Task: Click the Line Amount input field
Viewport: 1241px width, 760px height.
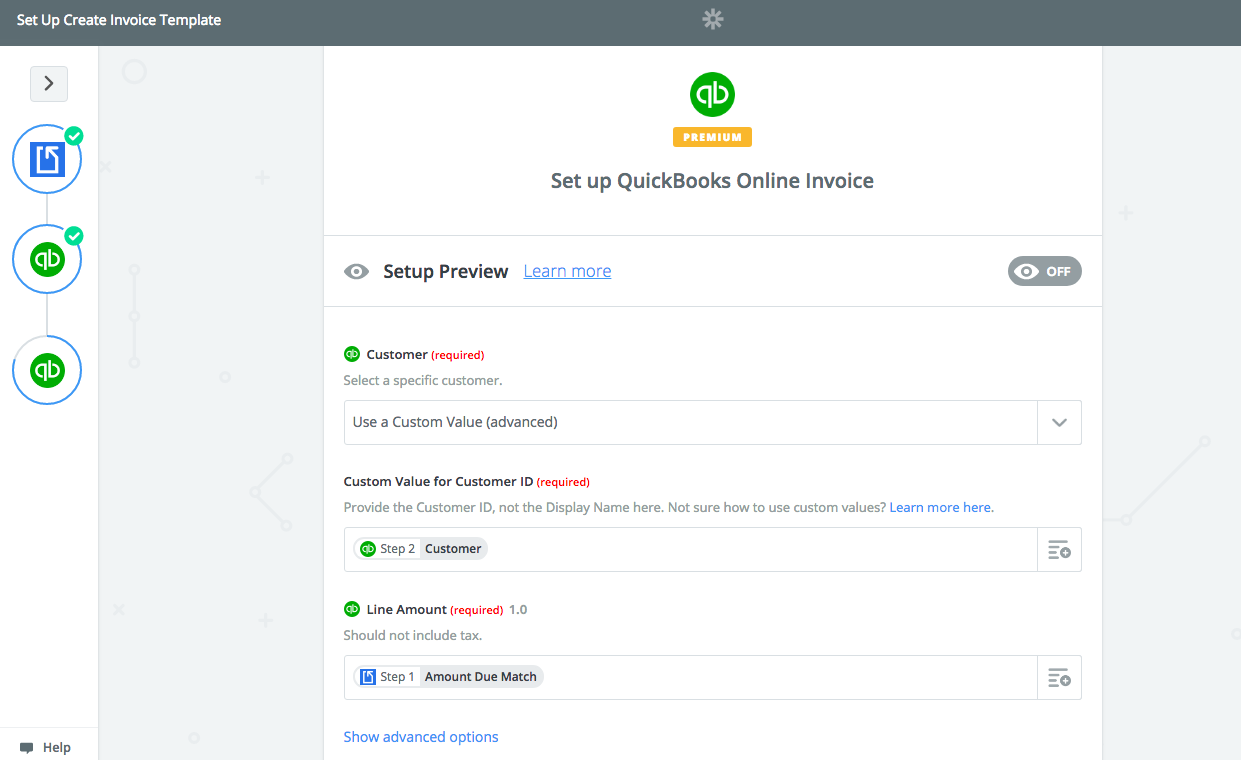Action: (x=691, y=678)
